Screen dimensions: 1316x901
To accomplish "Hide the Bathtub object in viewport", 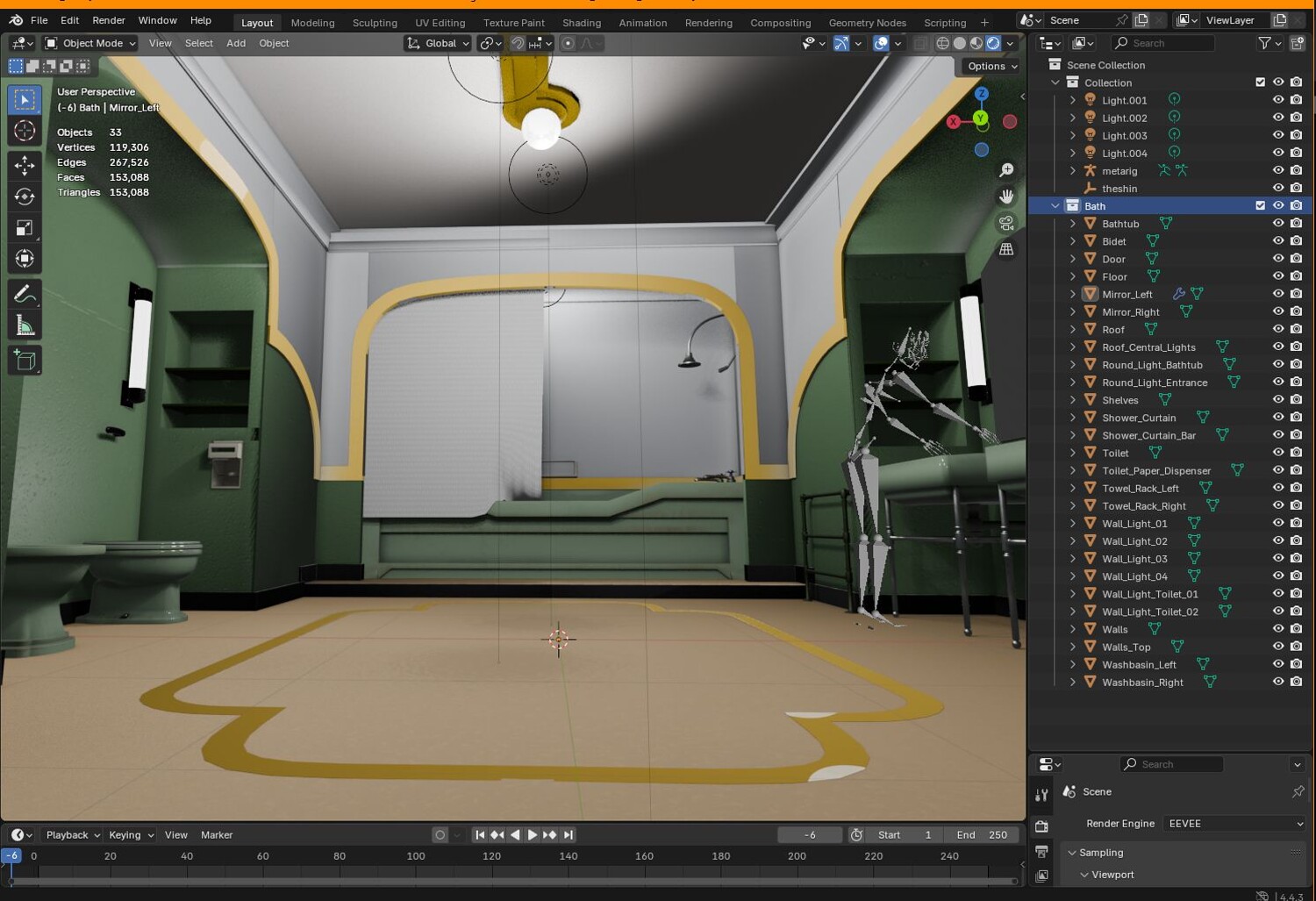I will pos(1278,224).
